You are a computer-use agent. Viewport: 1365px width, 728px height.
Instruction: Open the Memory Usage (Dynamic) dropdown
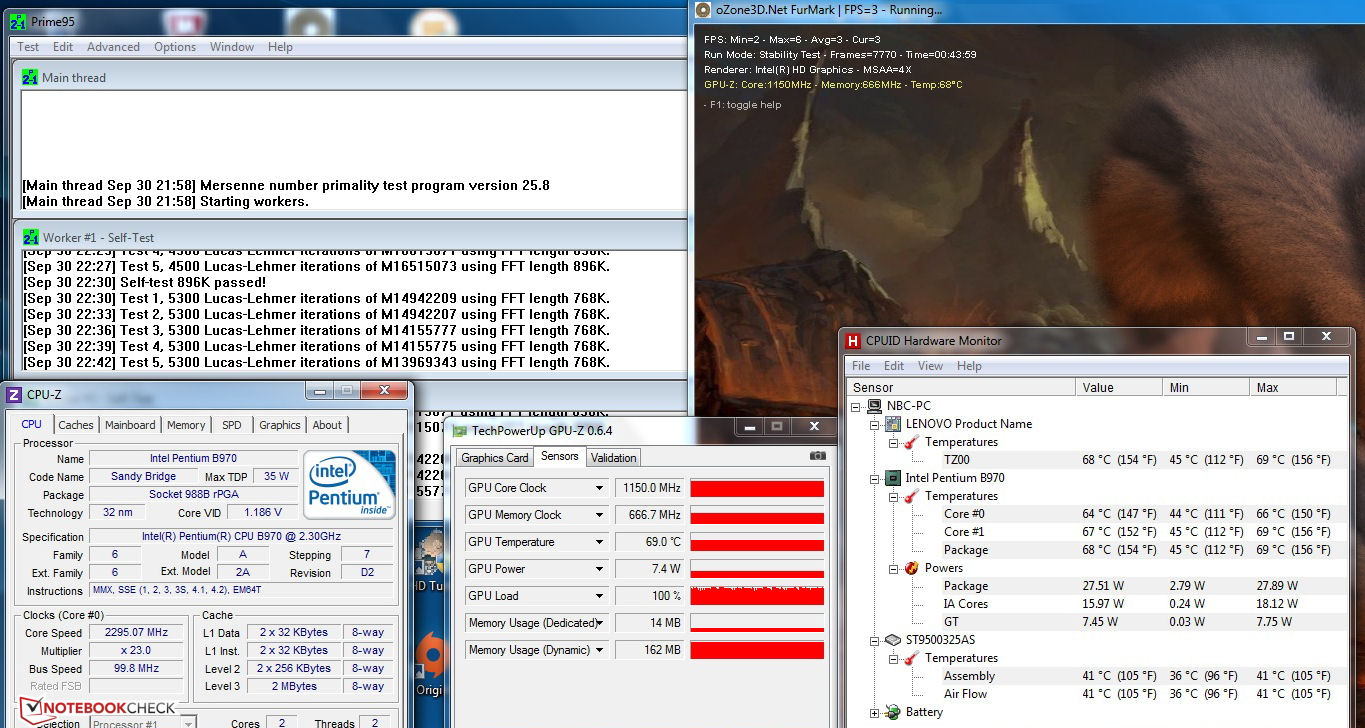600,650
